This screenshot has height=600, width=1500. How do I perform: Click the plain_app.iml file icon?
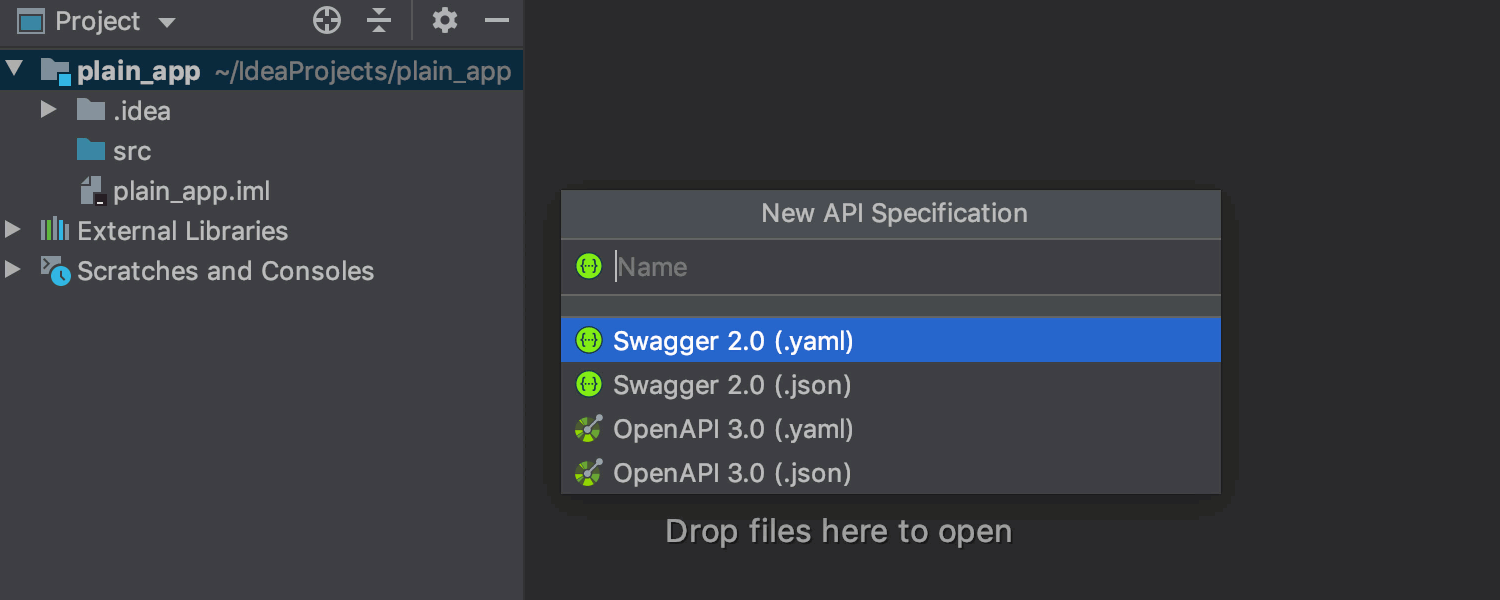pyautogui.click(x=92, y=191)
